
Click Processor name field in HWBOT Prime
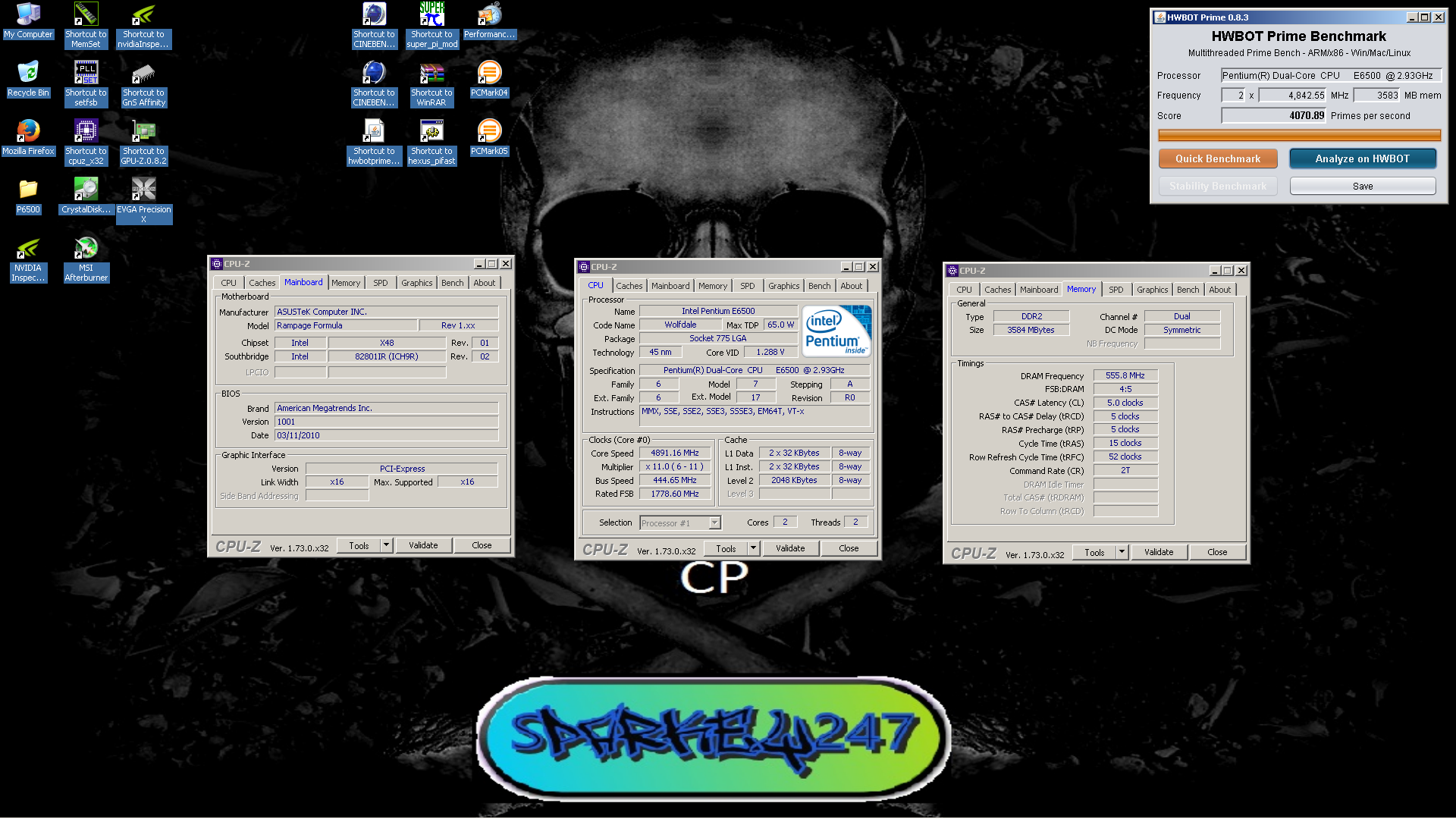[x=1331, y=76]
